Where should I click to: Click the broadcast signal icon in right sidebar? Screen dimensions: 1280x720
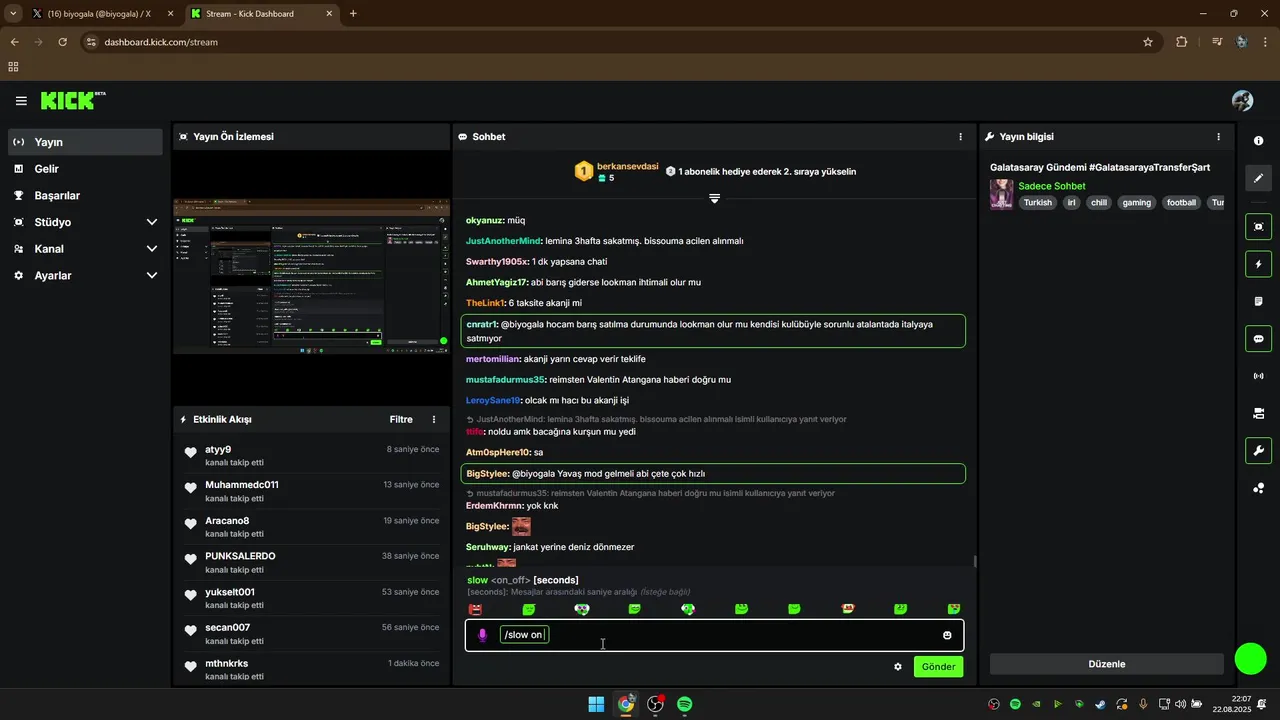click(1258, 376)
